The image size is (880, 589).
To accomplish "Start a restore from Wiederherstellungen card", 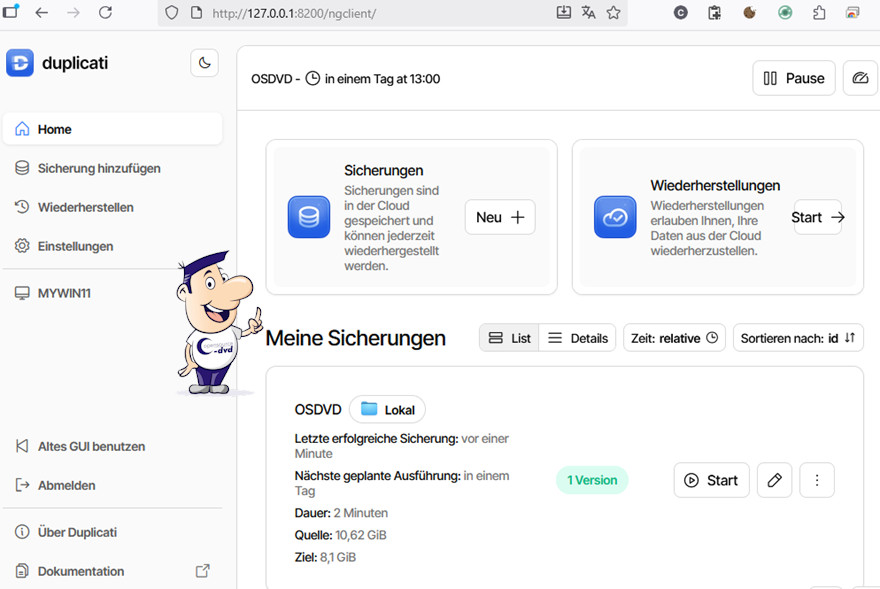I will pos(817,217).
